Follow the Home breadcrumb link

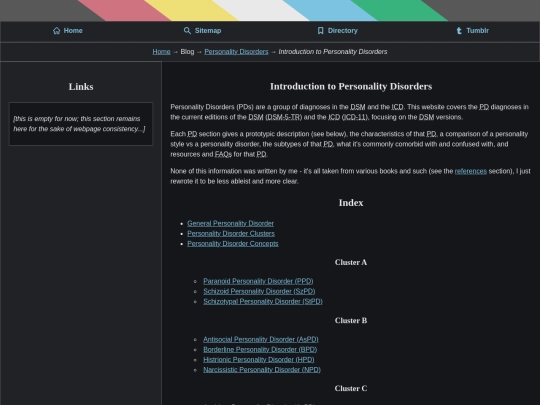[x=162, y=52]
